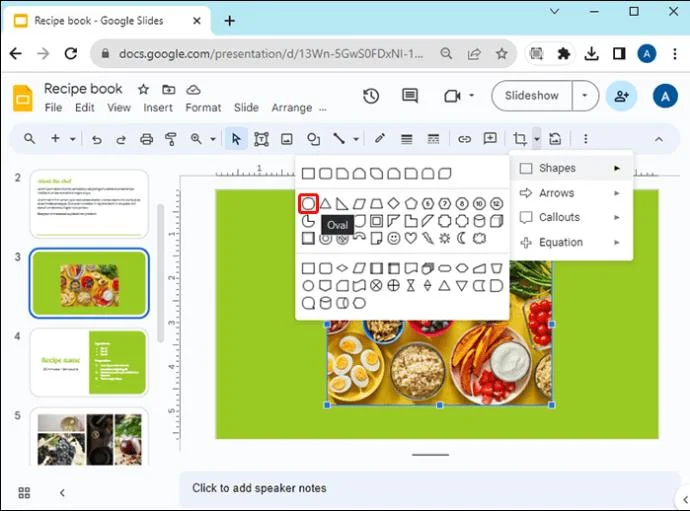
Task: Click the Slideshow button
Action: click(x=532, y=96)
